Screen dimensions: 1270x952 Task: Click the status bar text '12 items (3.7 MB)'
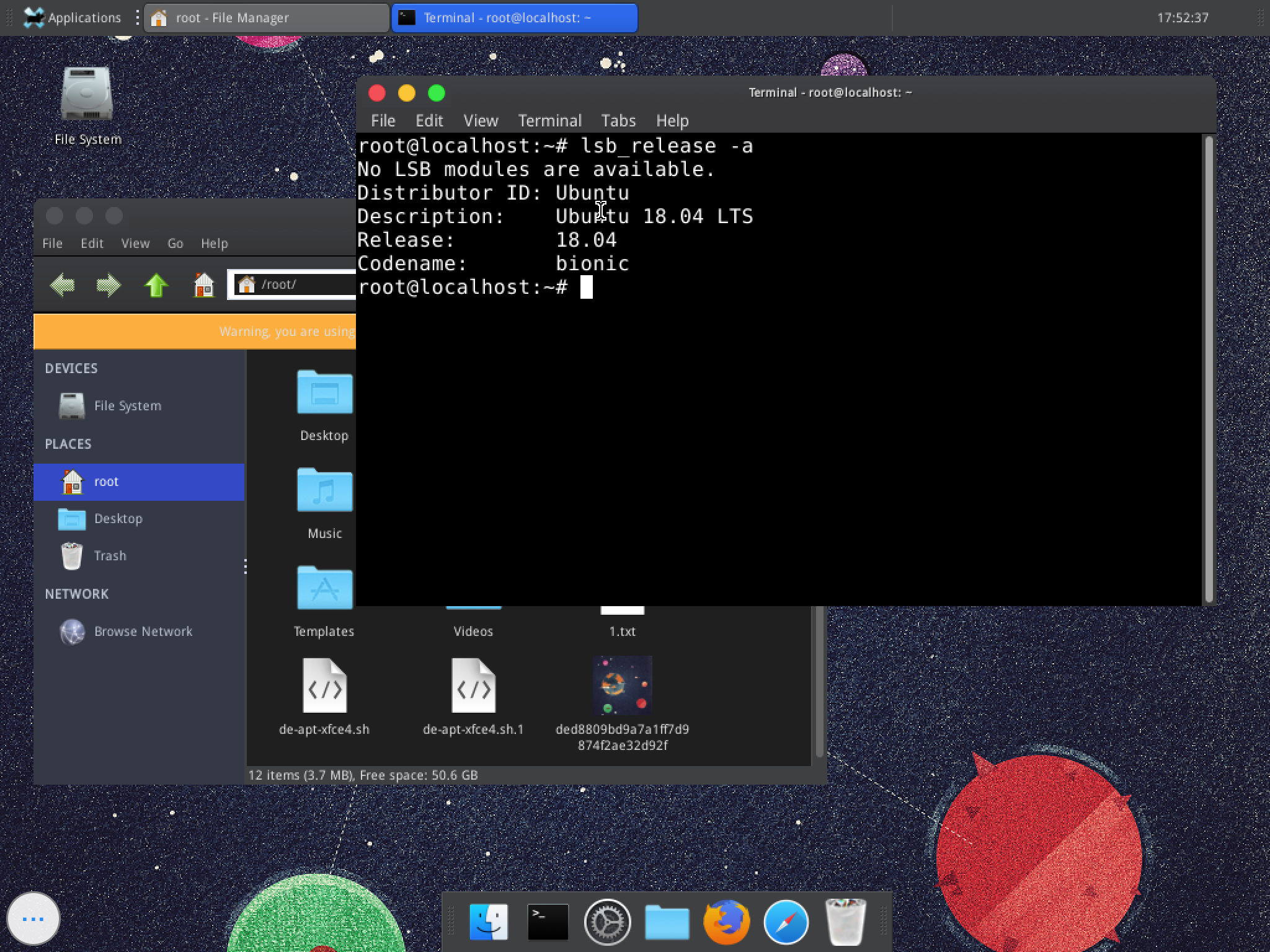300,775
